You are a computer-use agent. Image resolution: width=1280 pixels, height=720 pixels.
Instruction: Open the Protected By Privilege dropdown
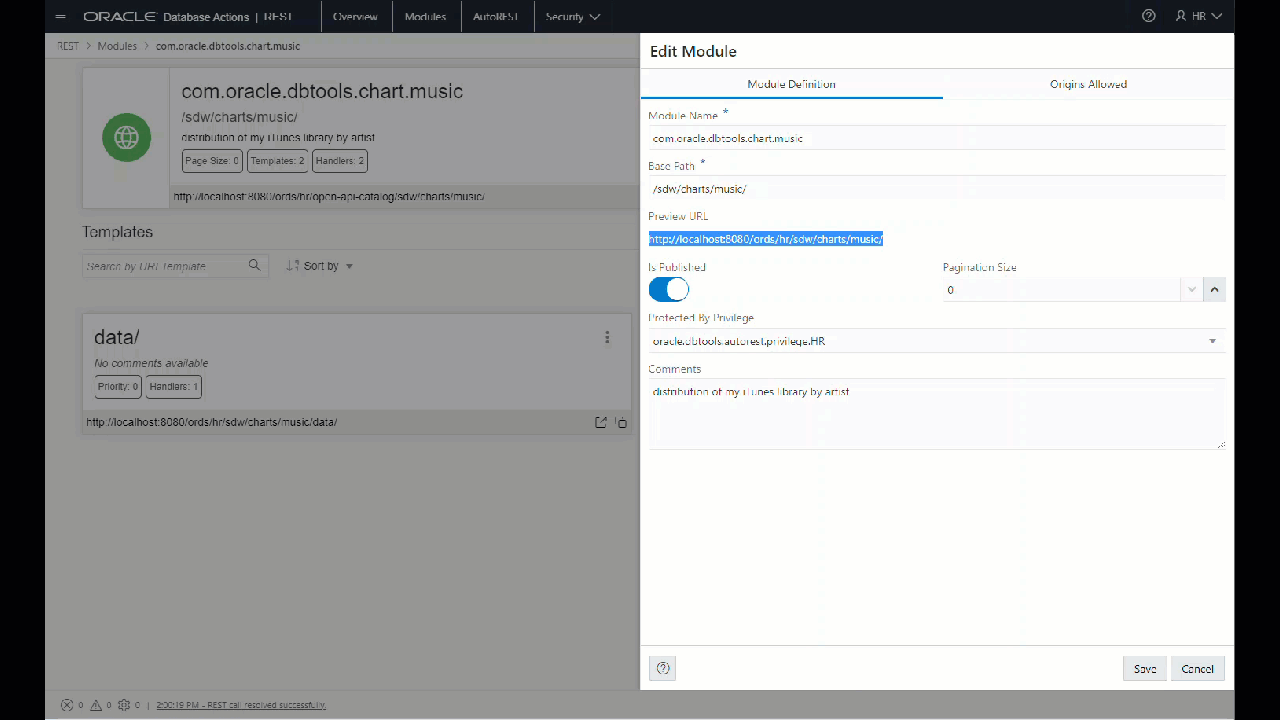click(937, 341)
